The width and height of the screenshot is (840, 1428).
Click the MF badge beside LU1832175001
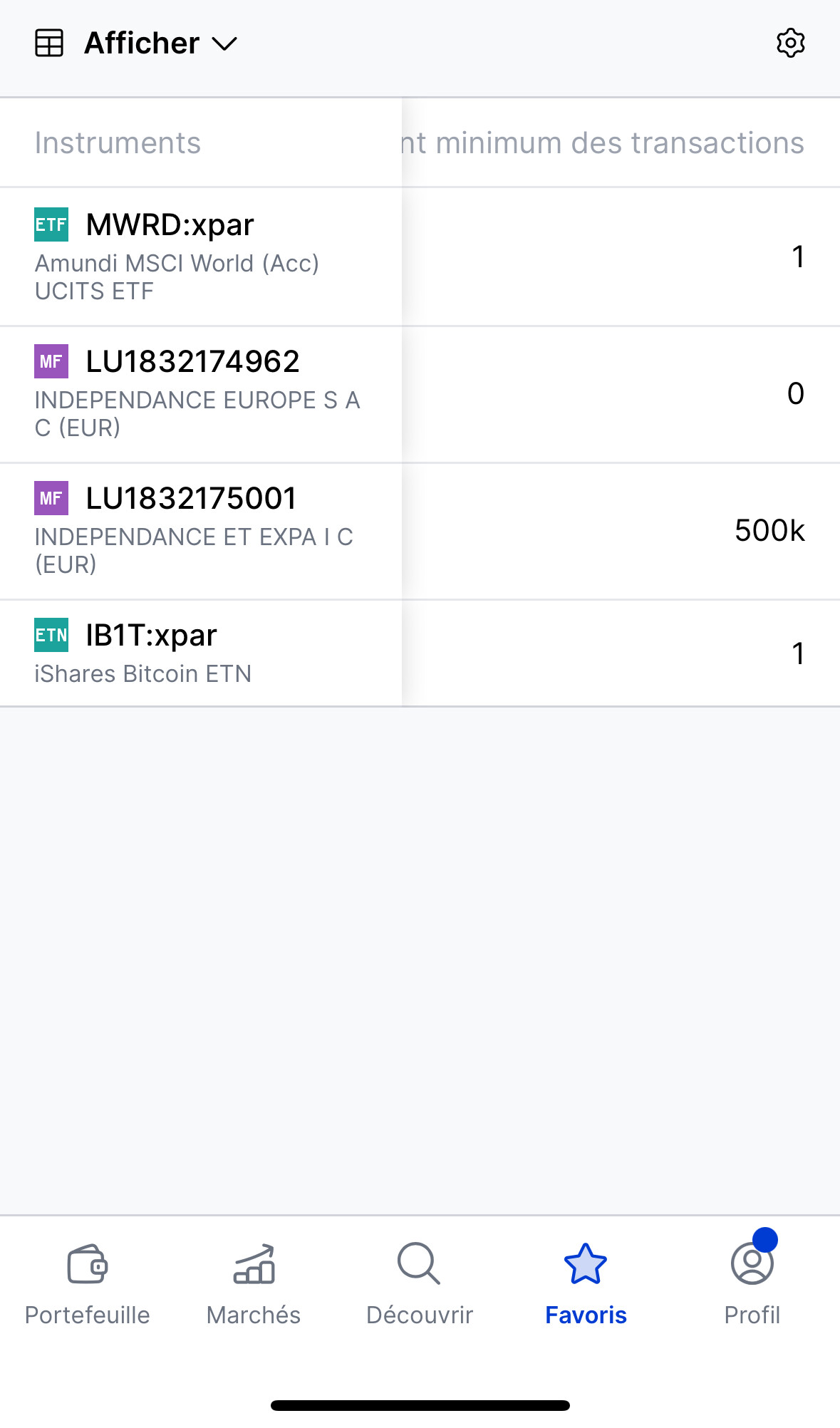pyautogui.click(x=51, y=498)
